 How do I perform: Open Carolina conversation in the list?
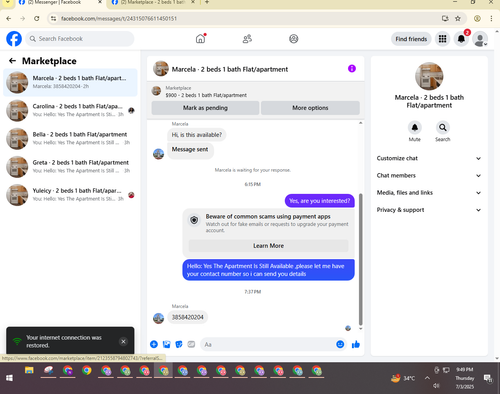click(x=70, y=110)
